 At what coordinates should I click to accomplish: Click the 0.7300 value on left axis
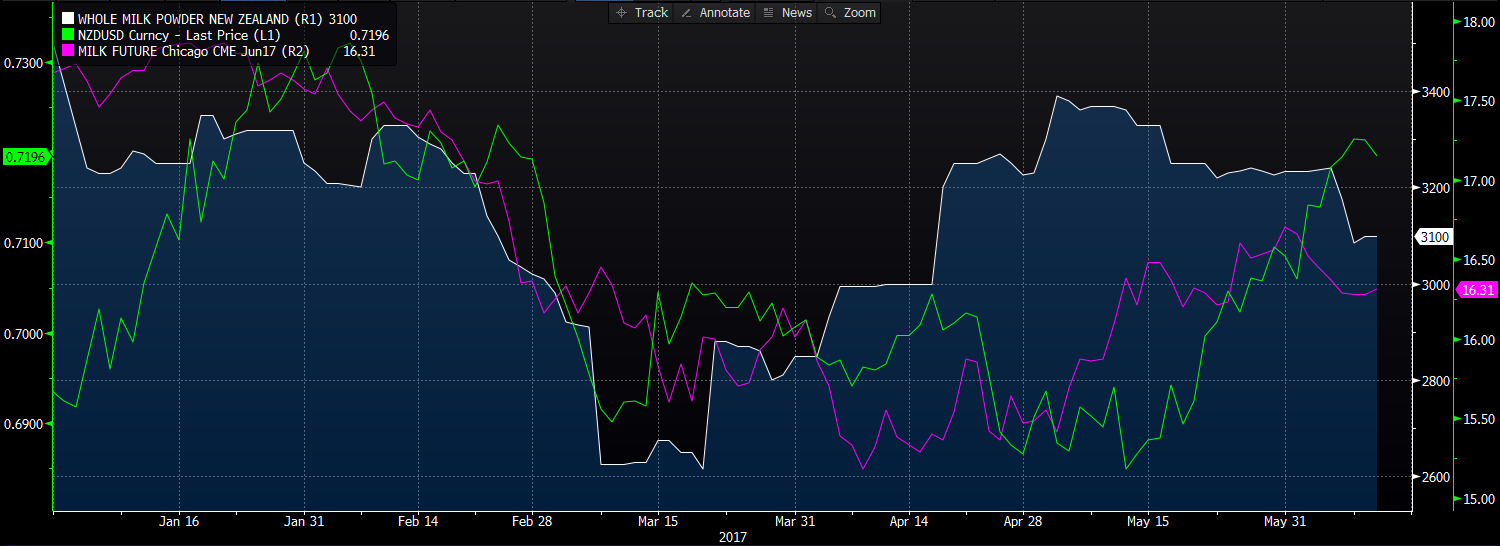tap(24, 63)
